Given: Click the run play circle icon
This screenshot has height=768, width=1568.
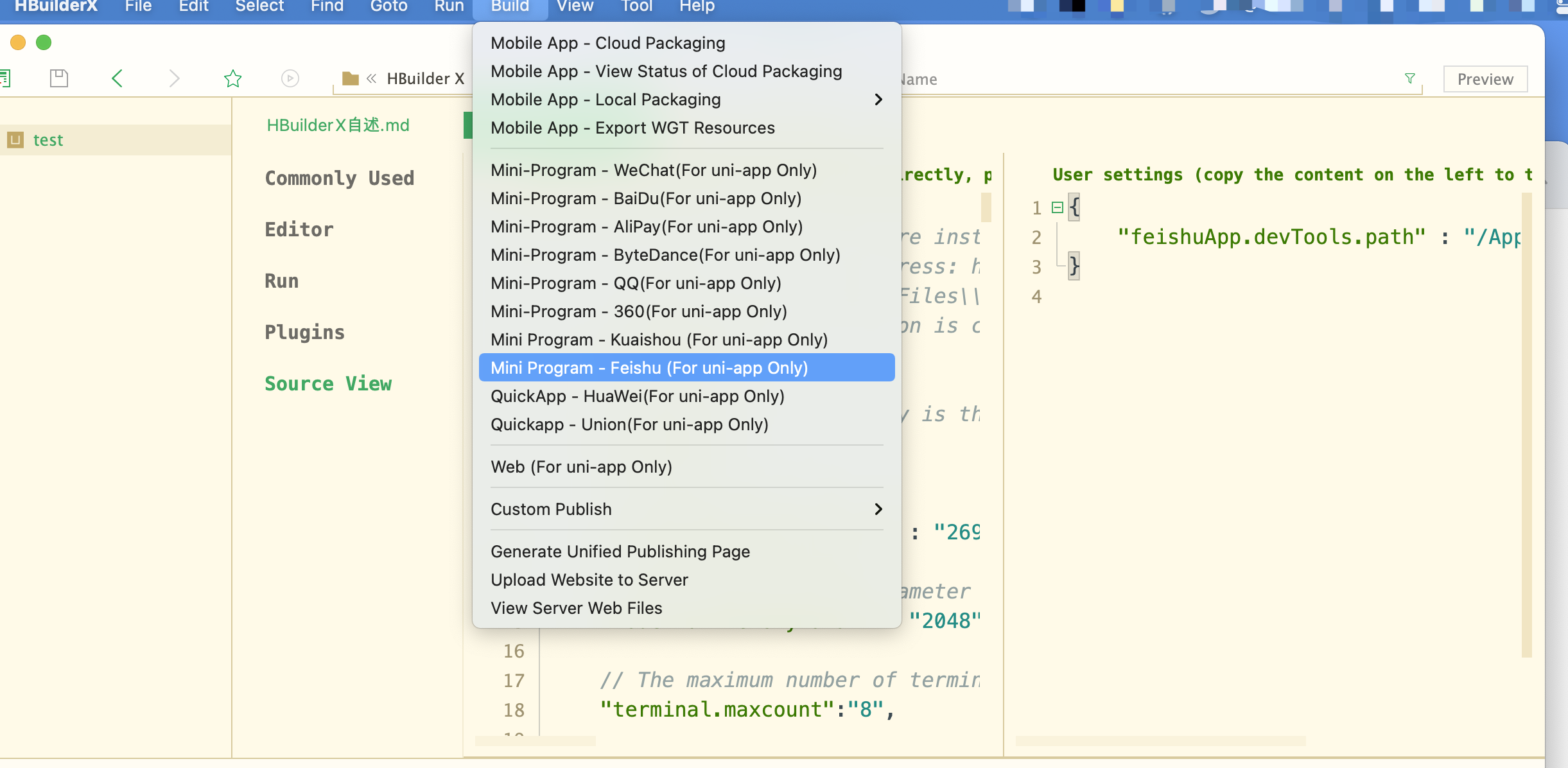Looking at the screenshot, I should point(290,78).
